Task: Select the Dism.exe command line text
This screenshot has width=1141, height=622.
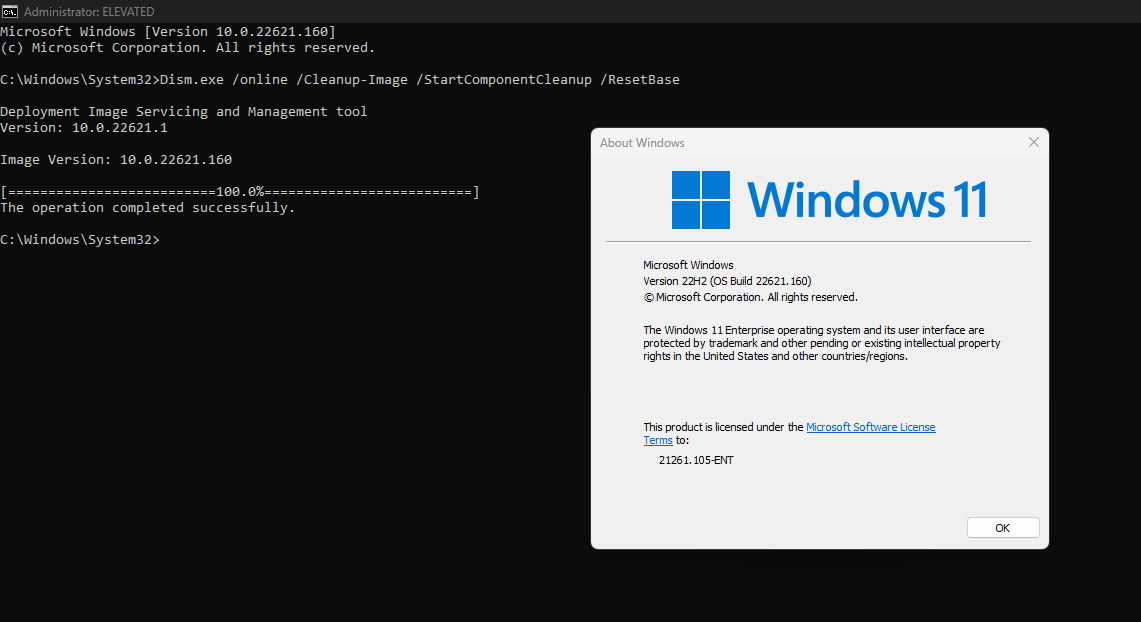Action: coord(420,79)
